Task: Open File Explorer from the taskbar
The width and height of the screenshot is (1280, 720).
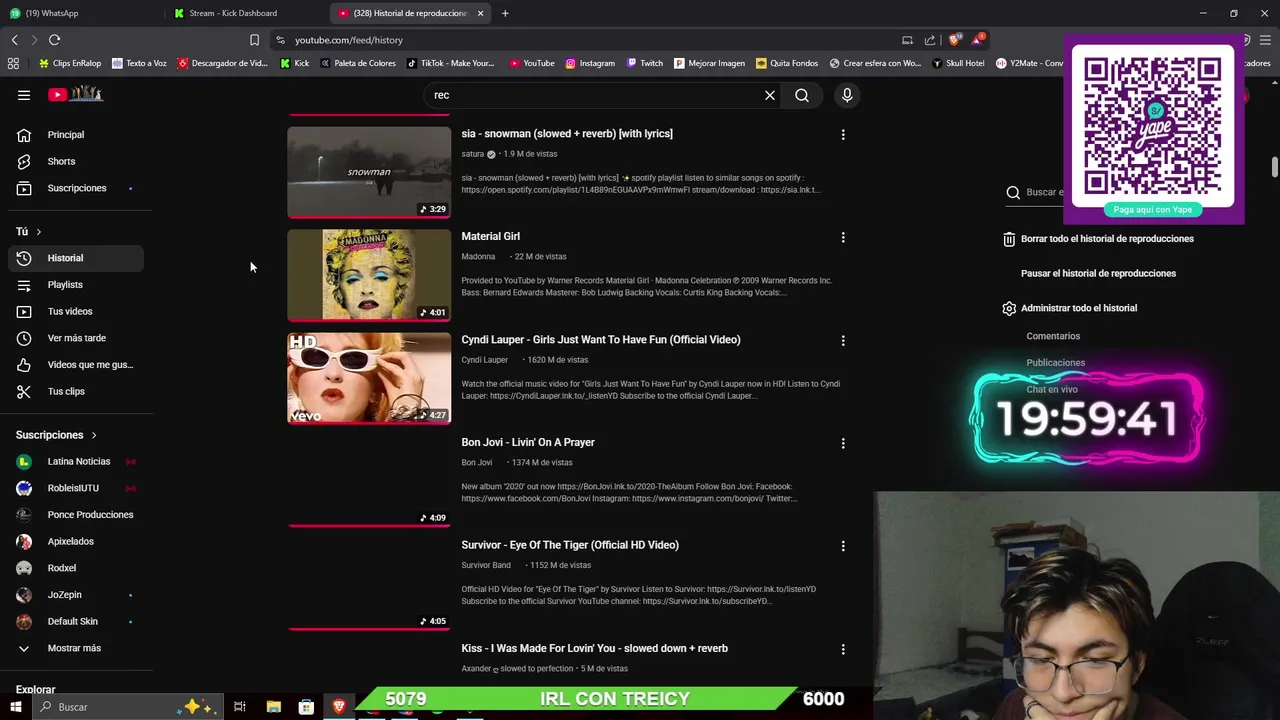Action: 273,707
